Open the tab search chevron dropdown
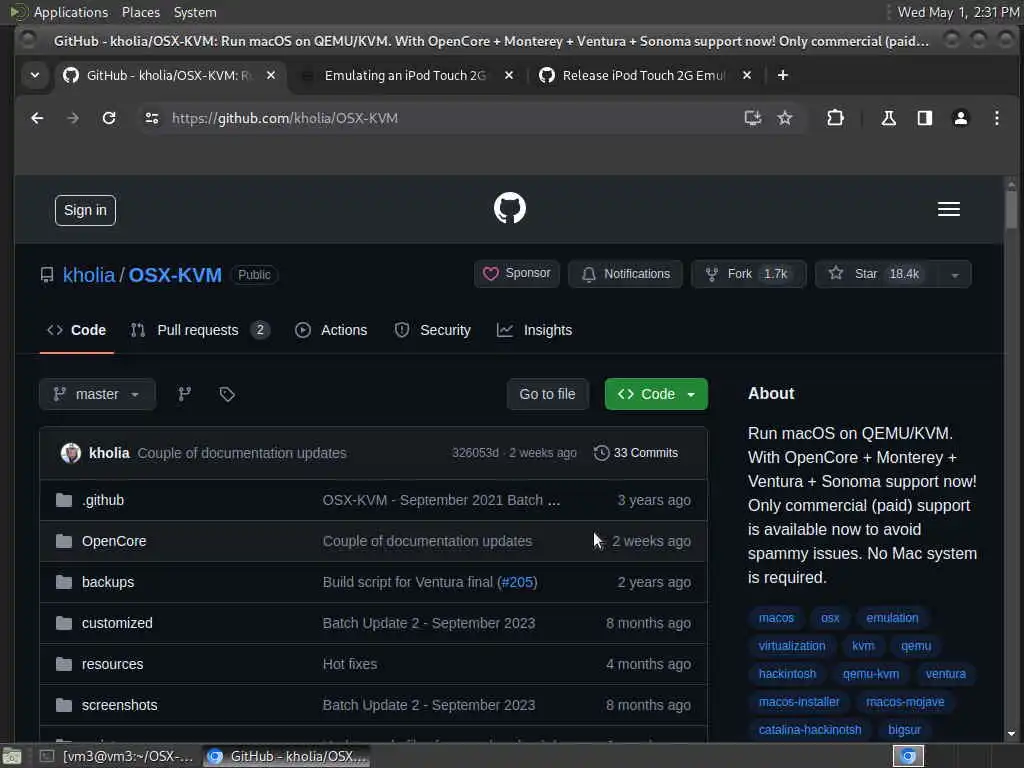The height and width of the screenshot is (768, 1024). pos(35,75)
